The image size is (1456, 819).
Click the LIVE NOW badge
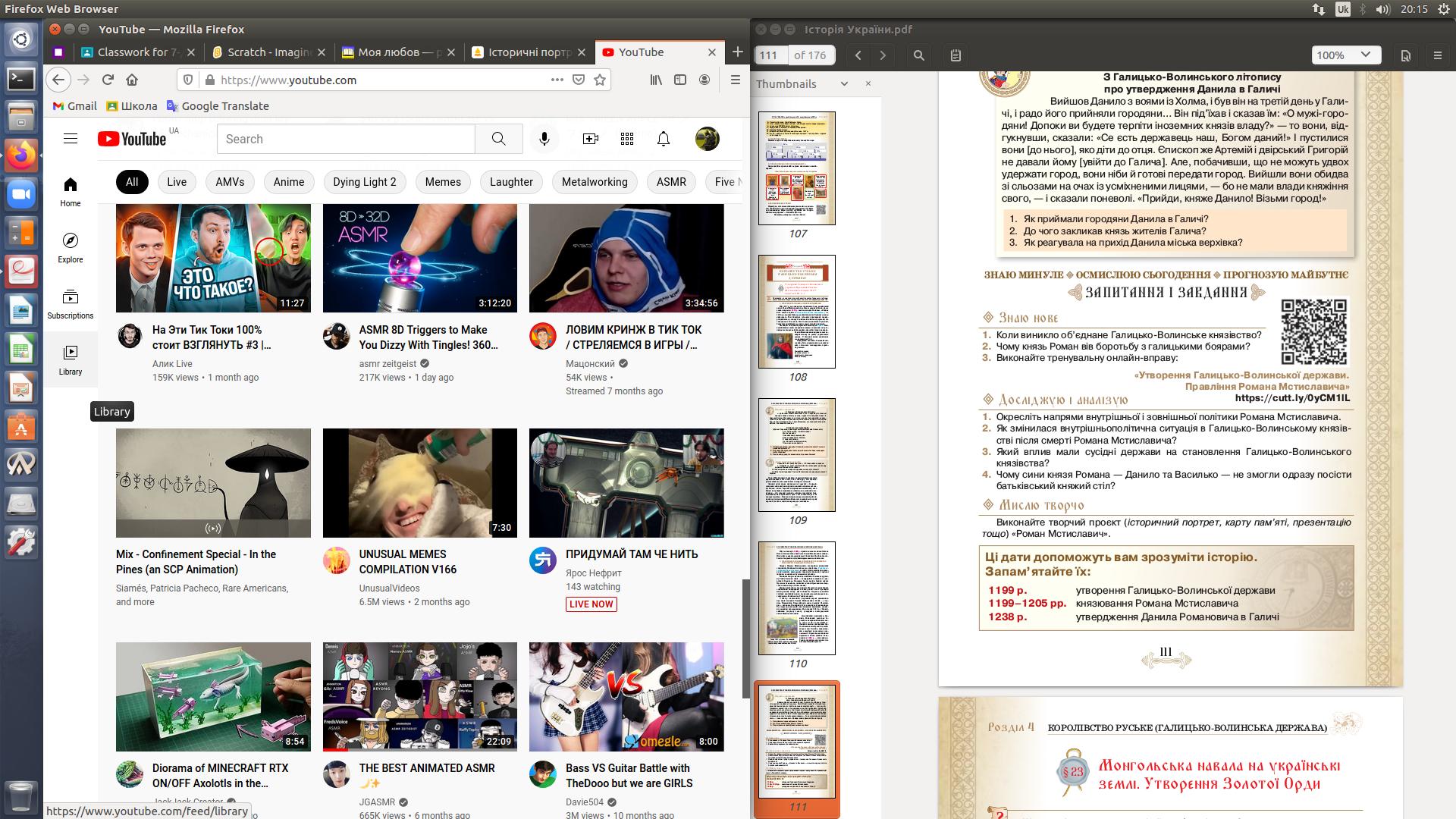(x=591, y=604)
